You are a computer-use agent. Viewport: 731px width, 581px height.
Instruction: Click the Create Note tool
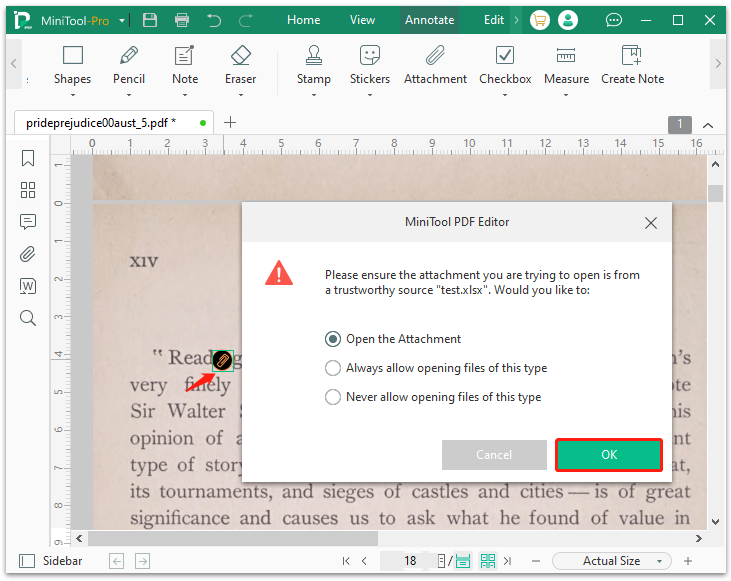pyautogui.click(x=632, y=66)
